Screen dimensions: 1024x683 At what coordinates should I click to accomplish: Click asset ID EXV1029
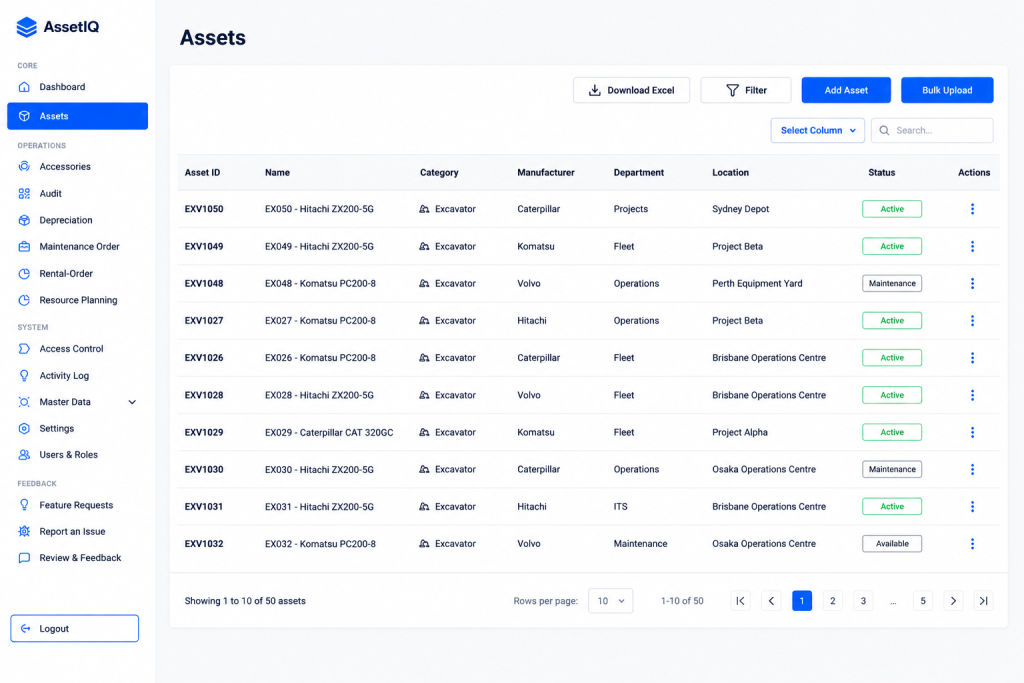click(204, 432)
